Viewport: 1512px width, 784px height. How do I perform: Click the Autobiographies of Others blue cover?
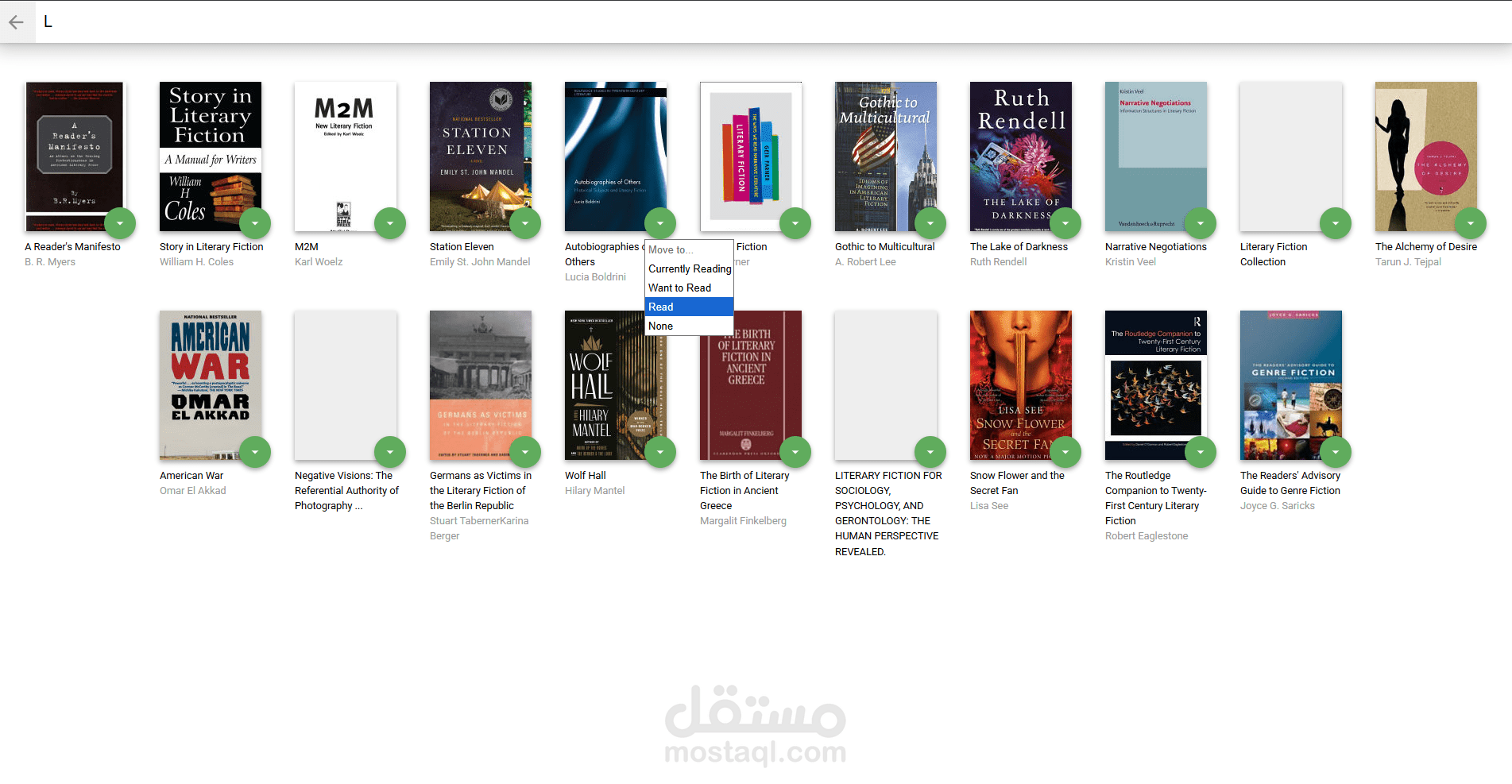616,156
